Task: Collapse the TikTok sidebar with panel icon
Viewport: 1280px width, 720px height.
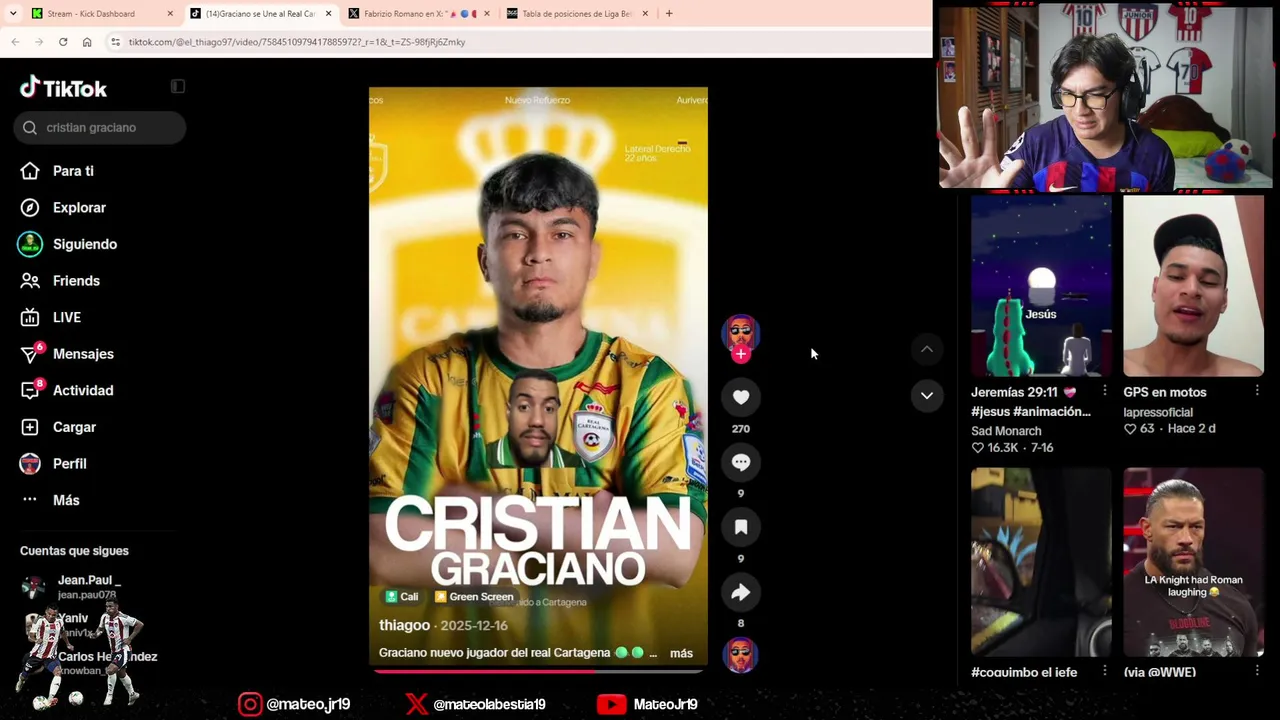Action: (x=178, y=86)
